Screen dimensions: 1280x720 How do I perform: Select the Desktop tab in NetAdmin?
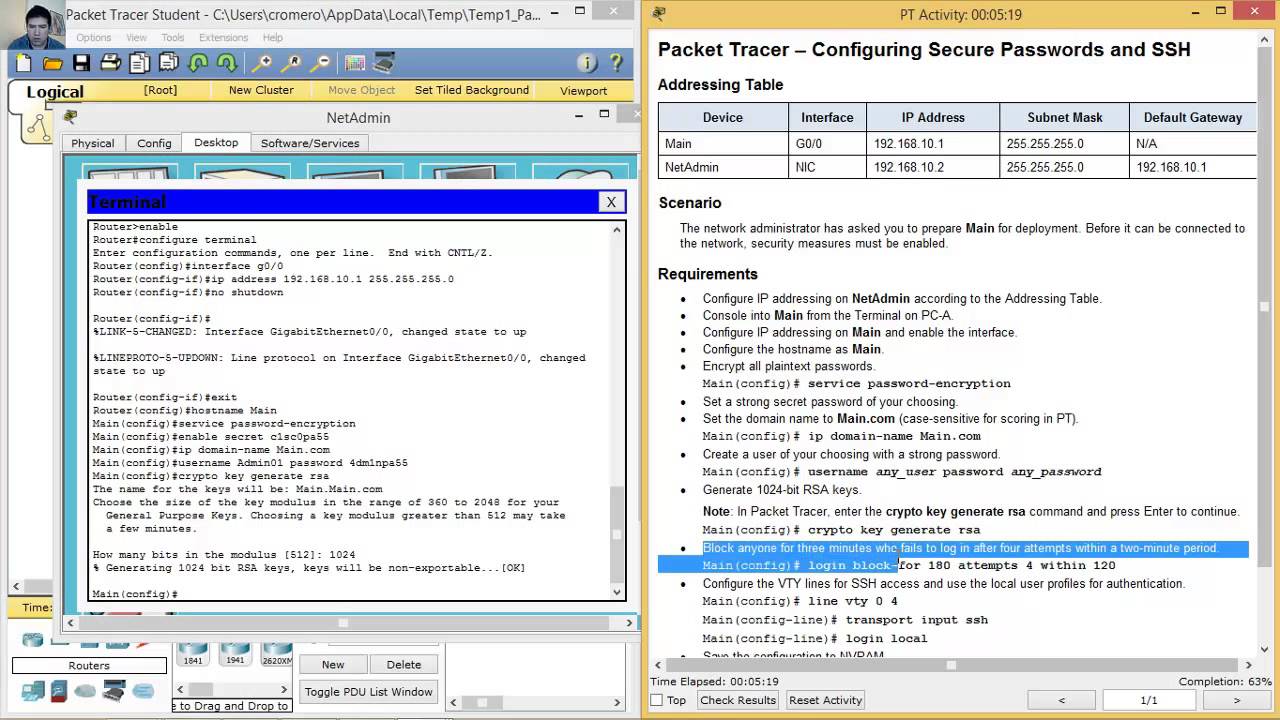click(216, 142)
